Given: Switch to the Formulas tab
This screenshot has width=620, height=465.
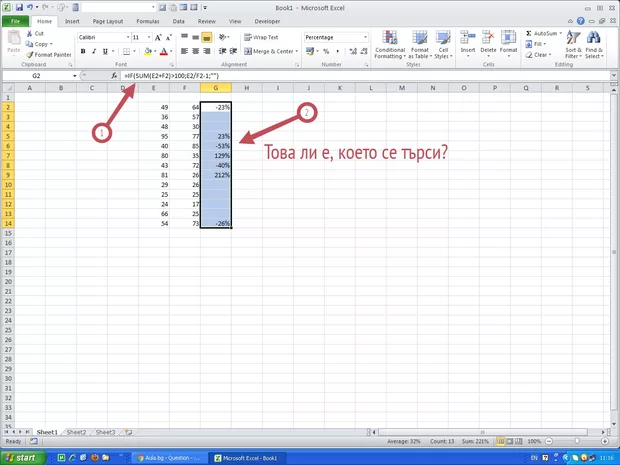Looking at the screenshot, I should [148, 21].
